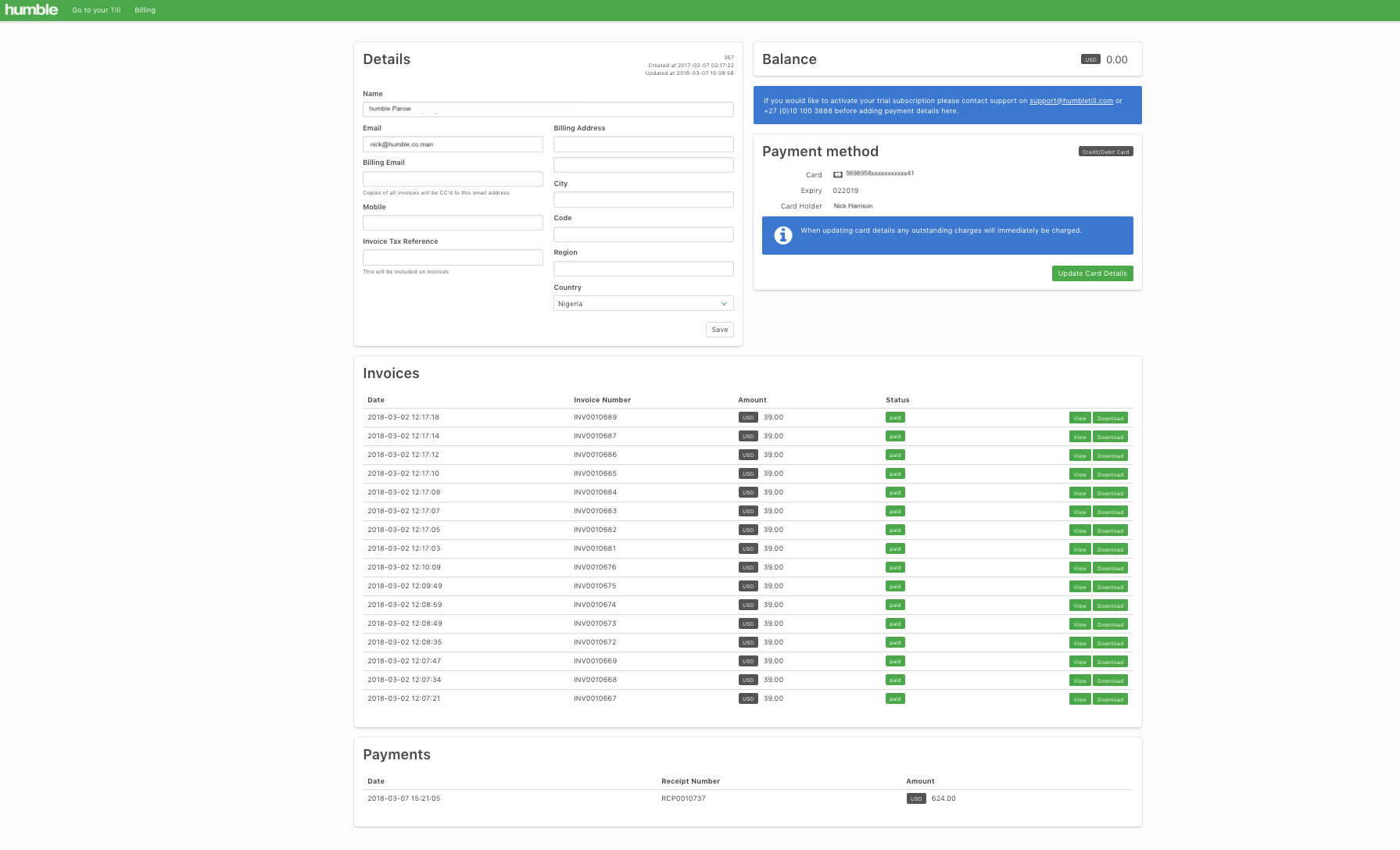This screenshot has height=850, width=1400.
Task: Click the Save button in Details
Action: coord(719,330)
